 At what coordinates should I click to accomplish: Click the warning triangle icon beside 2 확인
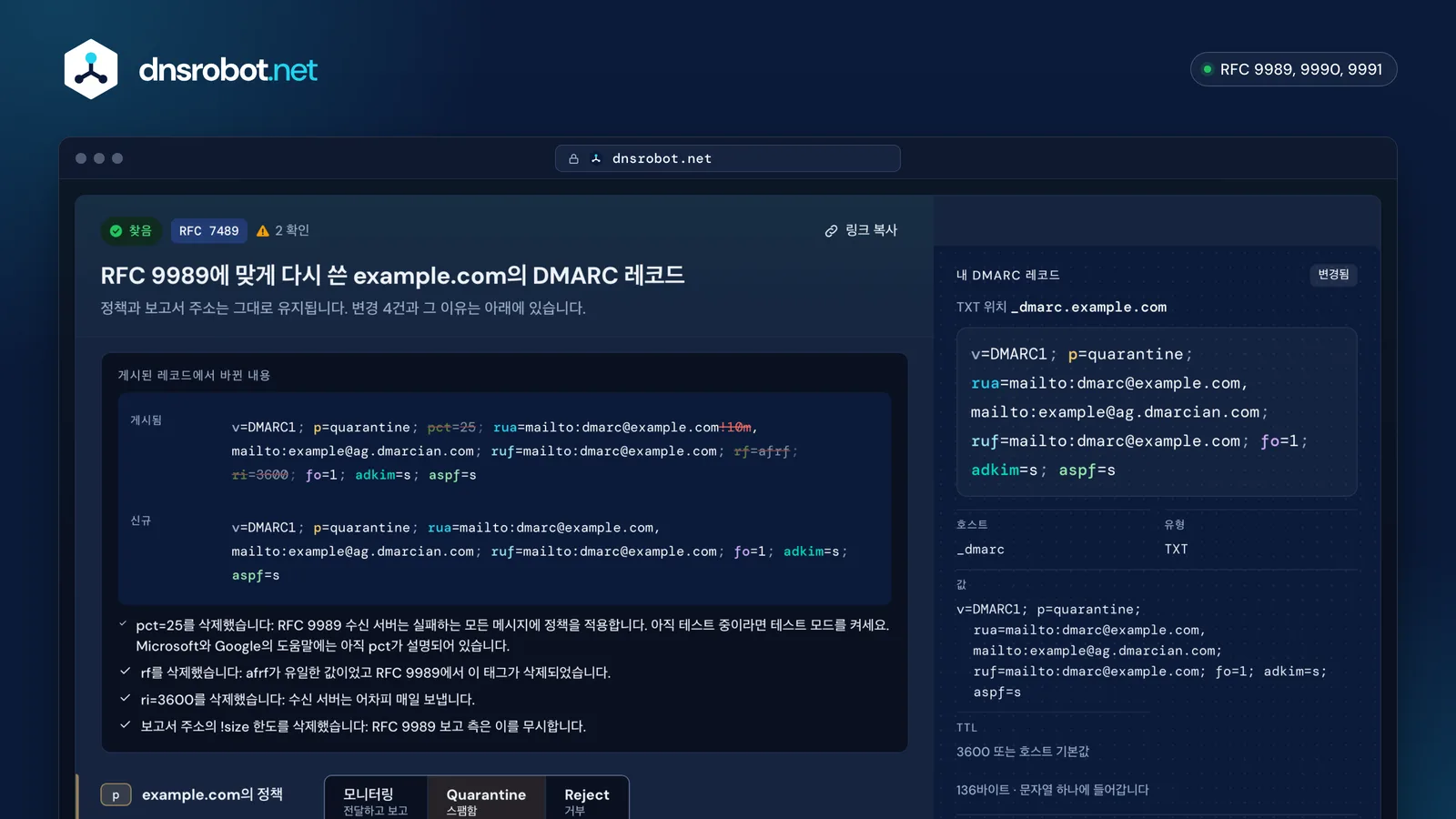tap(263, 231)
